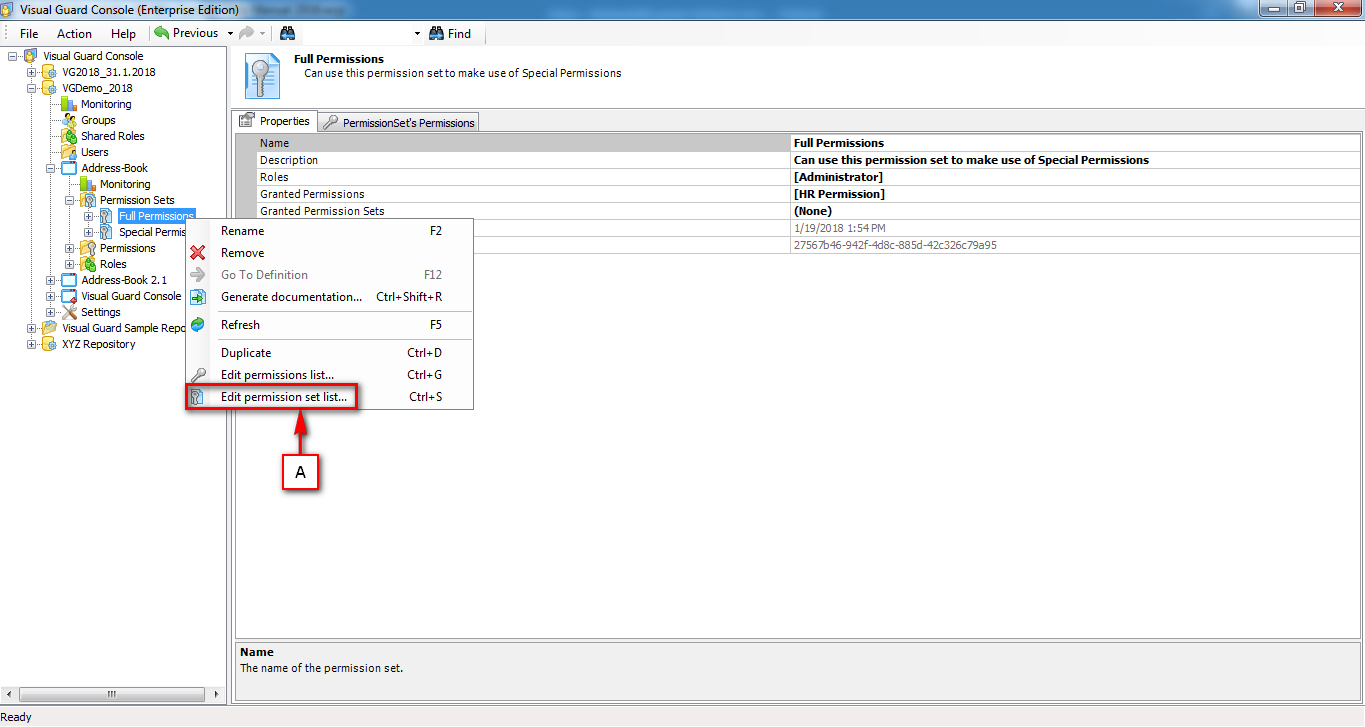The image size is (1365, 727).
Task: Click the Visual Guard Sample Repository icon
Action: 50,328
